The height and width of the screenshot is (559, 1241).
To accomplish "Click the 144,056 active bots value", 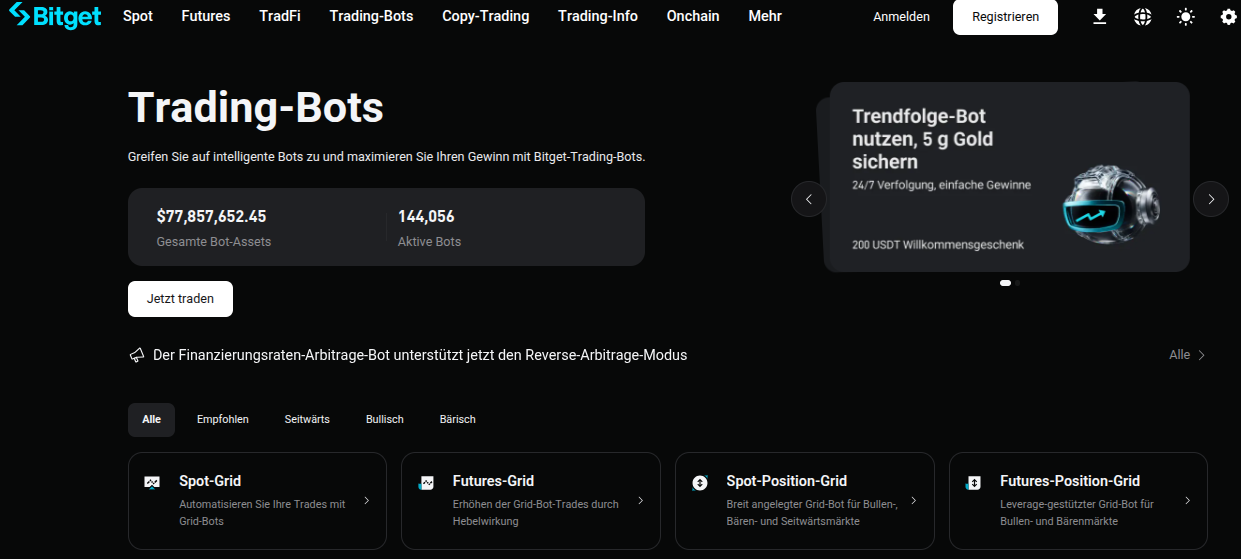I will pos(426,216).
